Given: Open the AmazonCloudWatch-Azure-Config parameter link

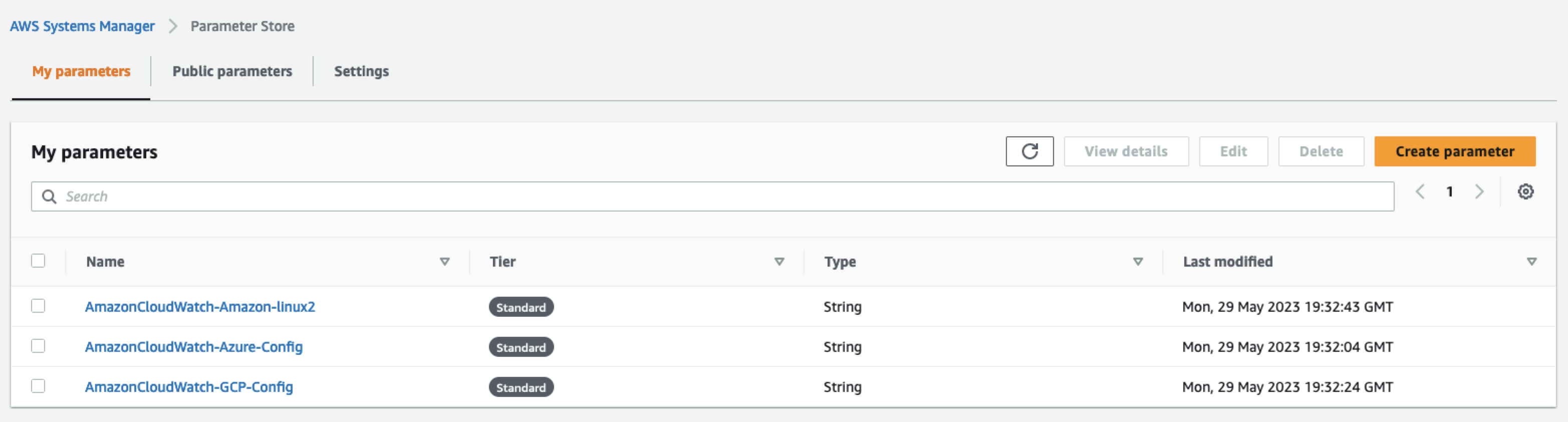Looking at the screenshot, I should tap(193, 346).
